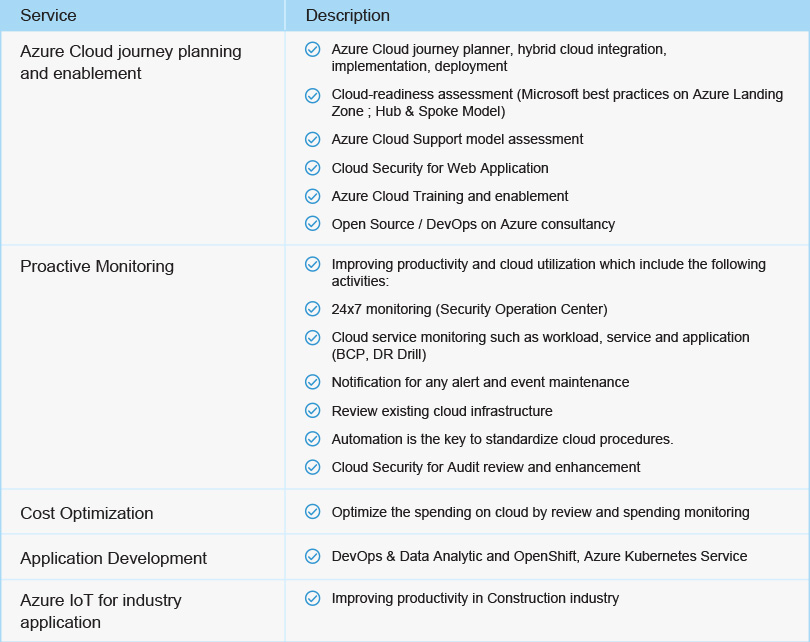Click check icon beside Review existing cloud infrastructure
The image size is (810, 642).
tap(313, 411)
